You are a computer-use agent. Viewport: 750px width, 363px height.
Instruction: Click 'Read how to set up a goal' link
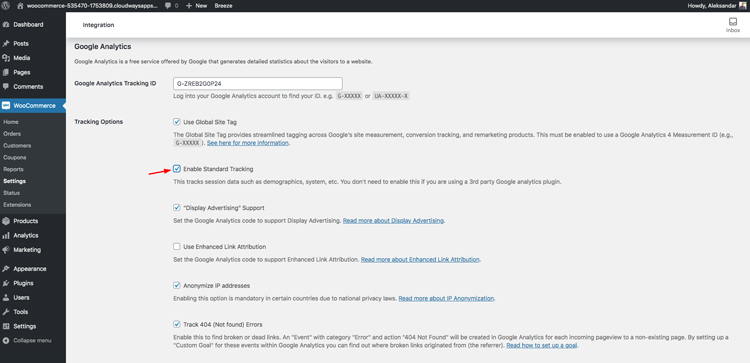click(x=542, y=345)
